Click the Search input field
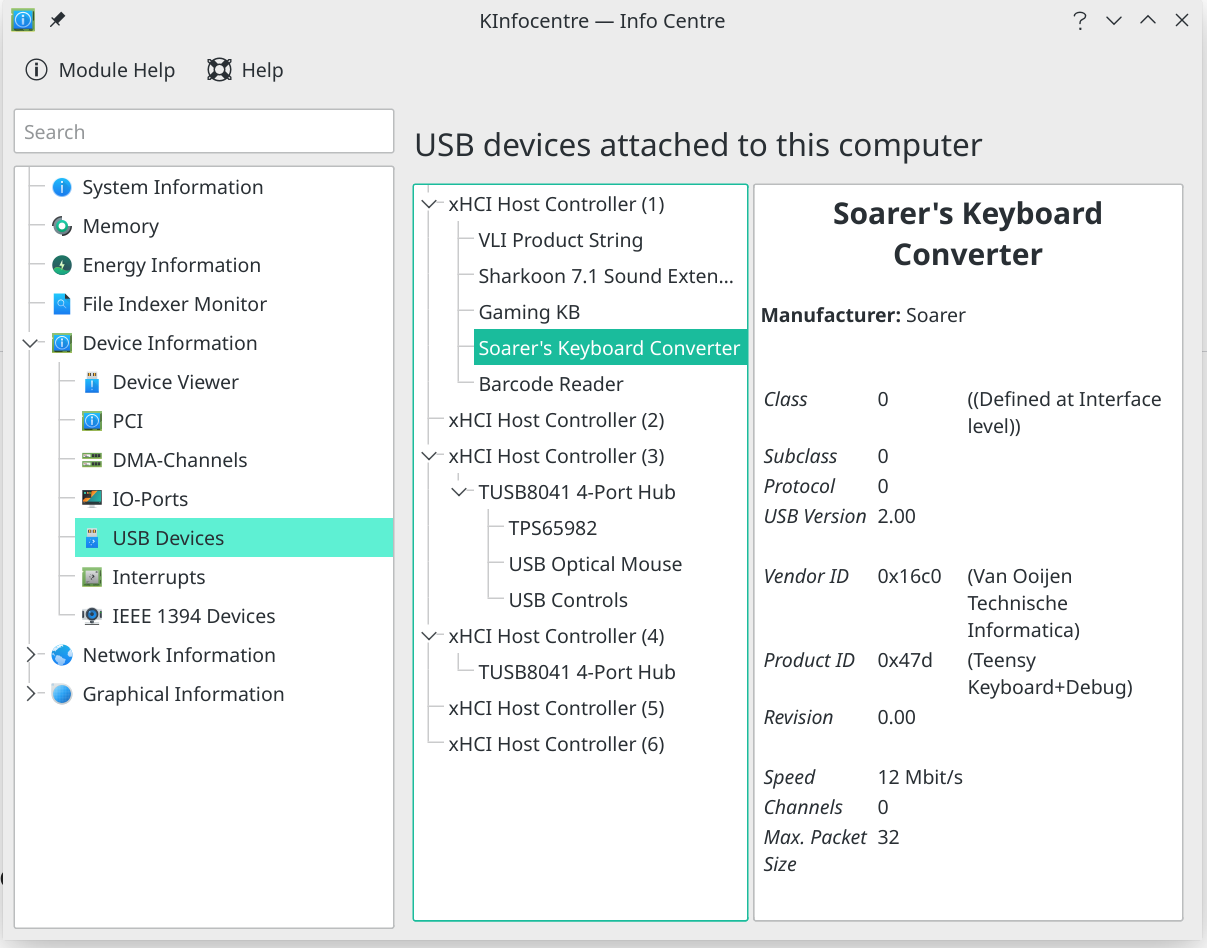This screenshot has height=948, width=1207. click(x=204, y=132)
